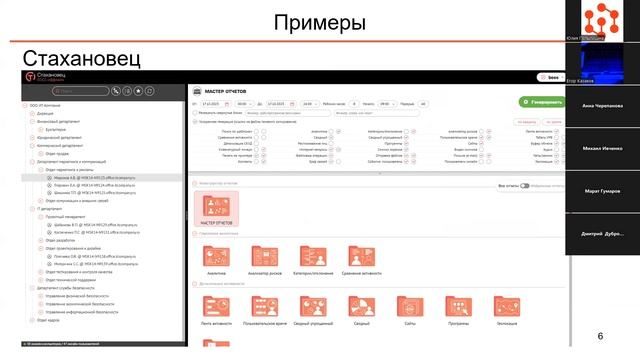Open the Сводный report folder icon
Image resolution: width=640 pixels, height=360 pixels.
tap(362, 307)
